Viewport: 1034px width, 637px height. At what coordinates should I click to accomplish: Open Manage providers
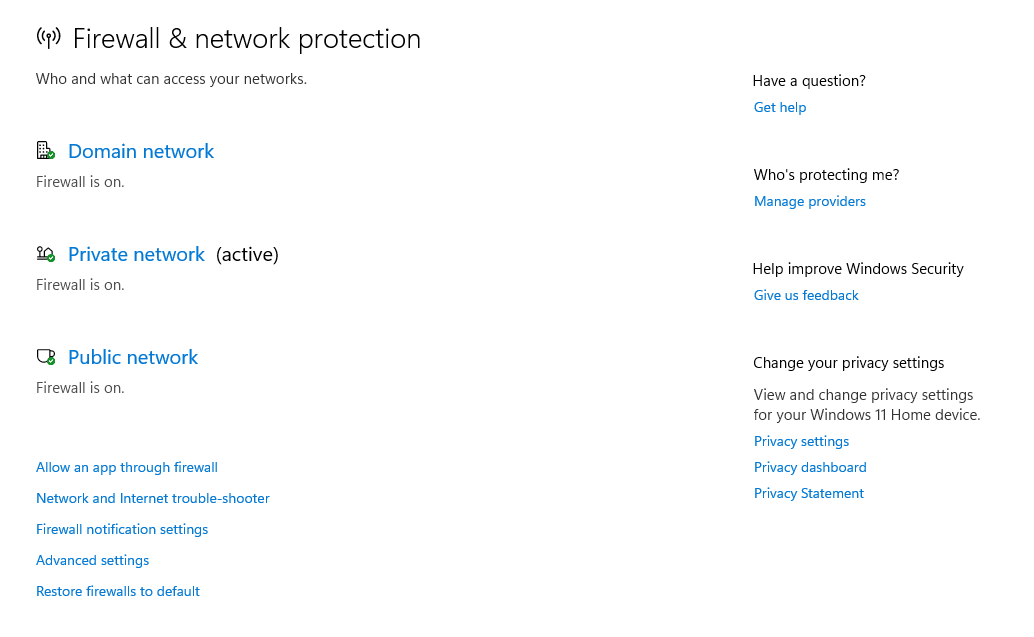pos(809,201)
